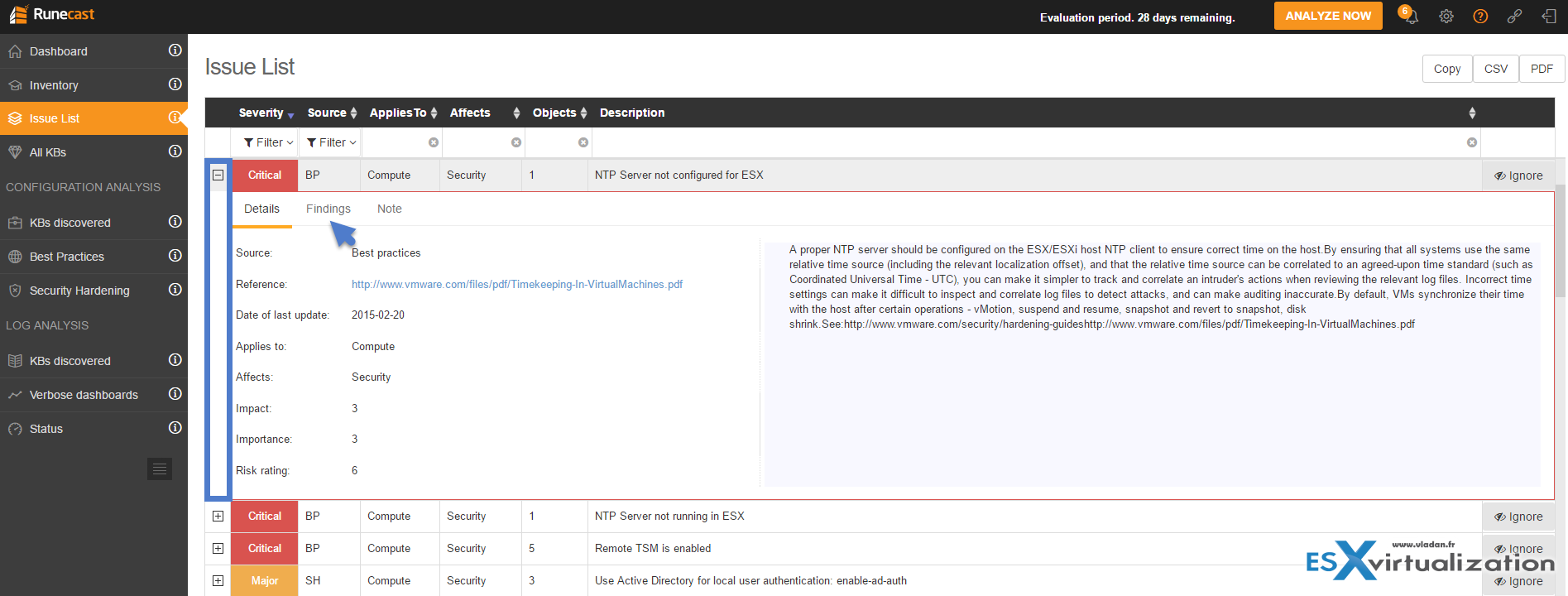Open the notifications bell icon
Viewport: 1568px width, 596px height.
(1410, 17)
